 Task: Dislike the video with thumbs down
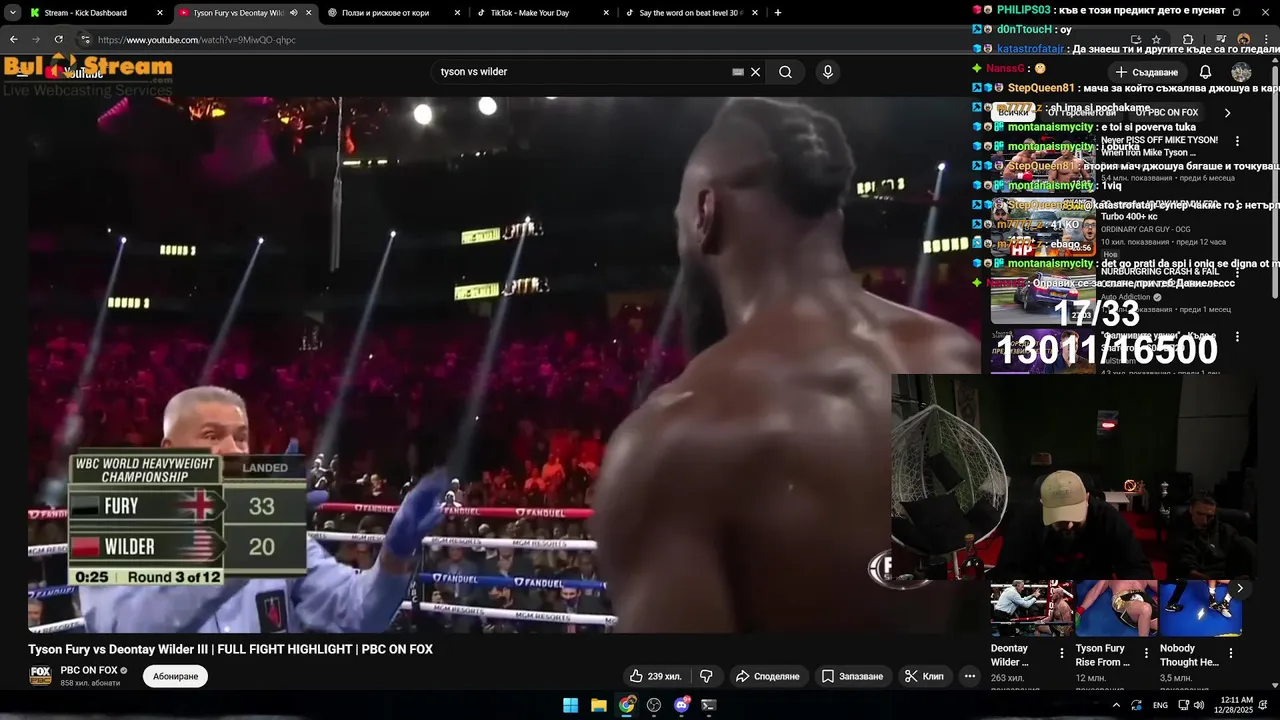(x=706, y=676)
